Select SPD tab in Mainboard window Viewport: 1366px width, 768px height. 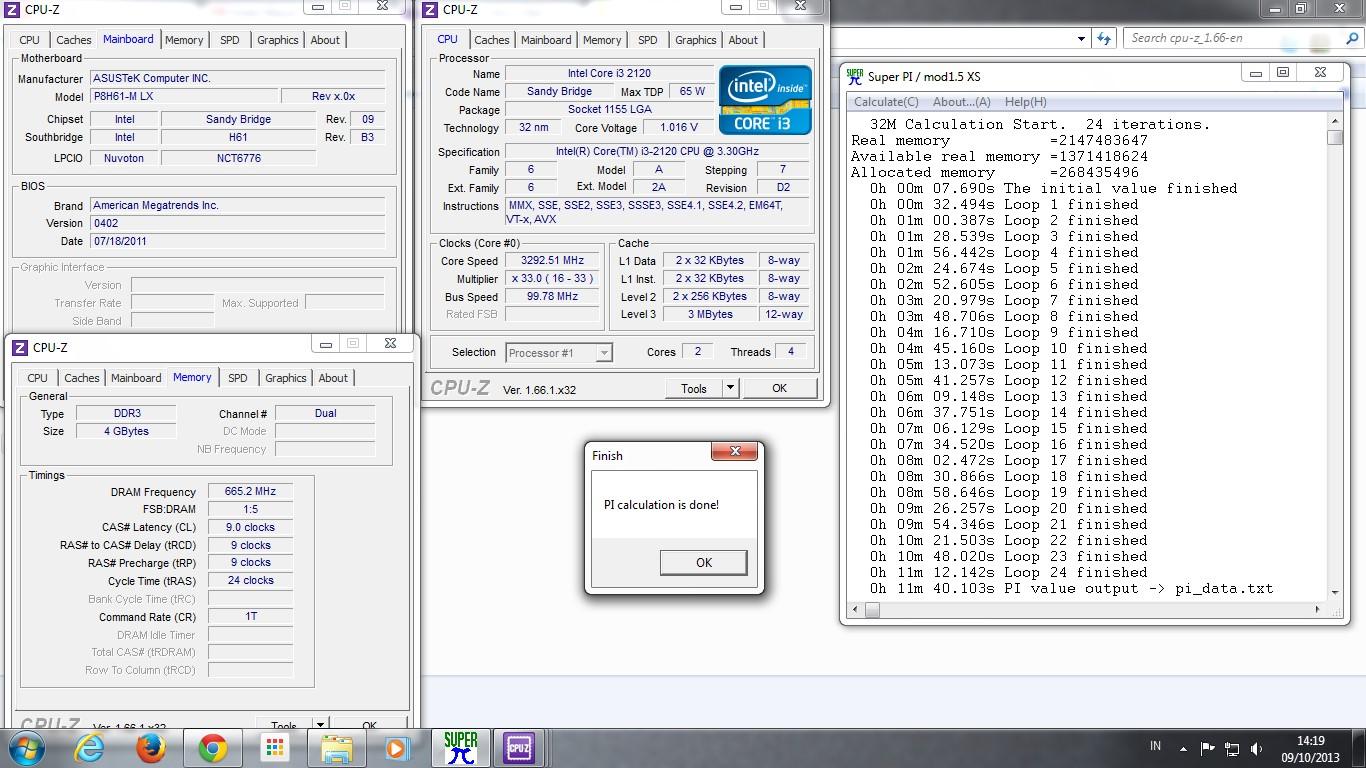coord(230,40)
